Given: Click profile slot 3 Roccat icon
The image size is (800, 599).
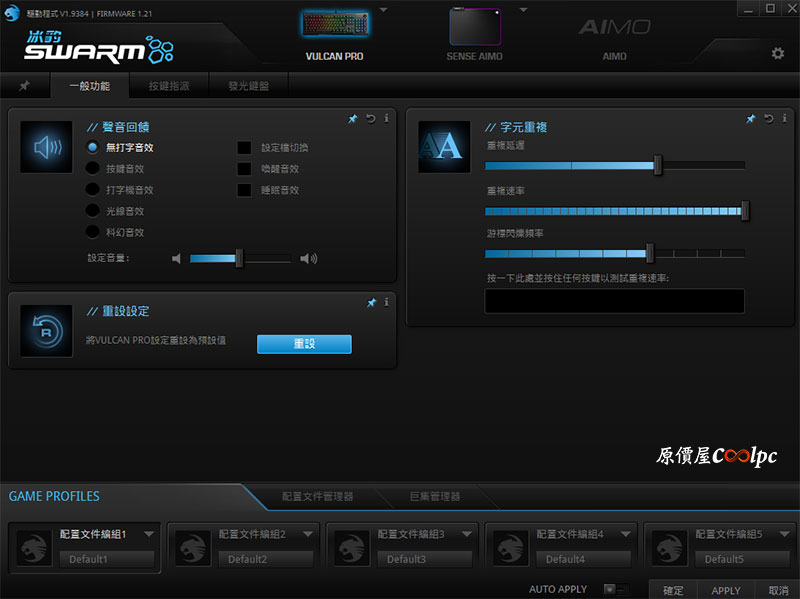Looking at the screenshot, I should (x=352, y=548).
